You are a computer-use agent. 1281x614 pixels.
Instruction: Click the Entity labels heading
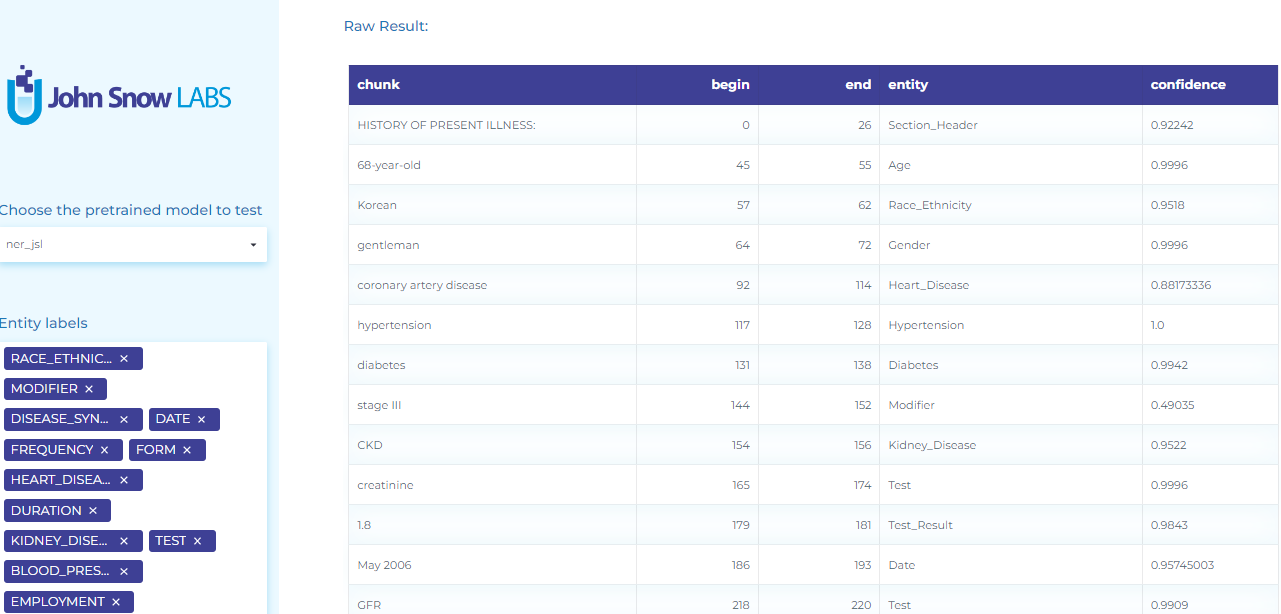pyautogui.click(x=43, y=323)
